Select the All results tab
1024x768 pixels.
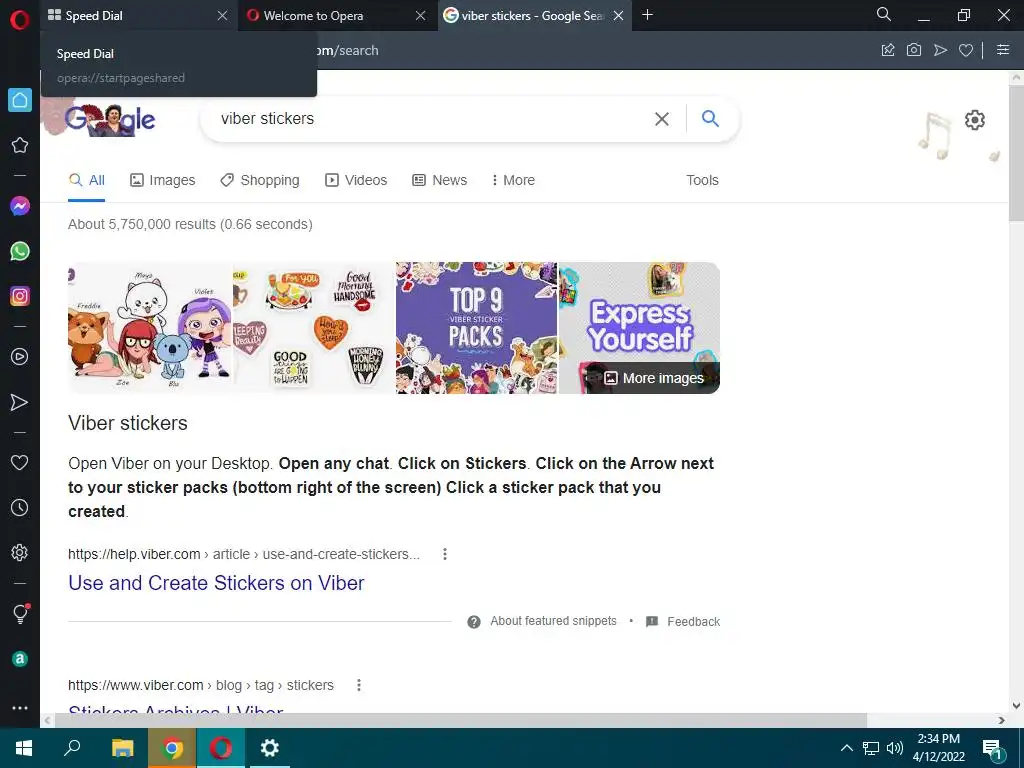(87, 180)
